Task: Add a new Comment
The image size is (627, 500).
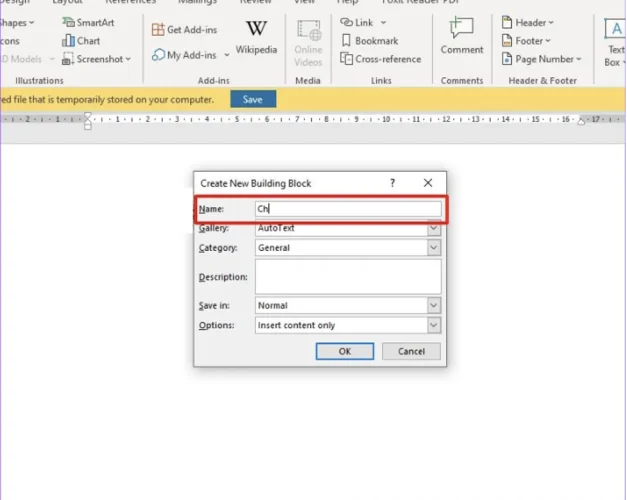Action: [462, 36]
